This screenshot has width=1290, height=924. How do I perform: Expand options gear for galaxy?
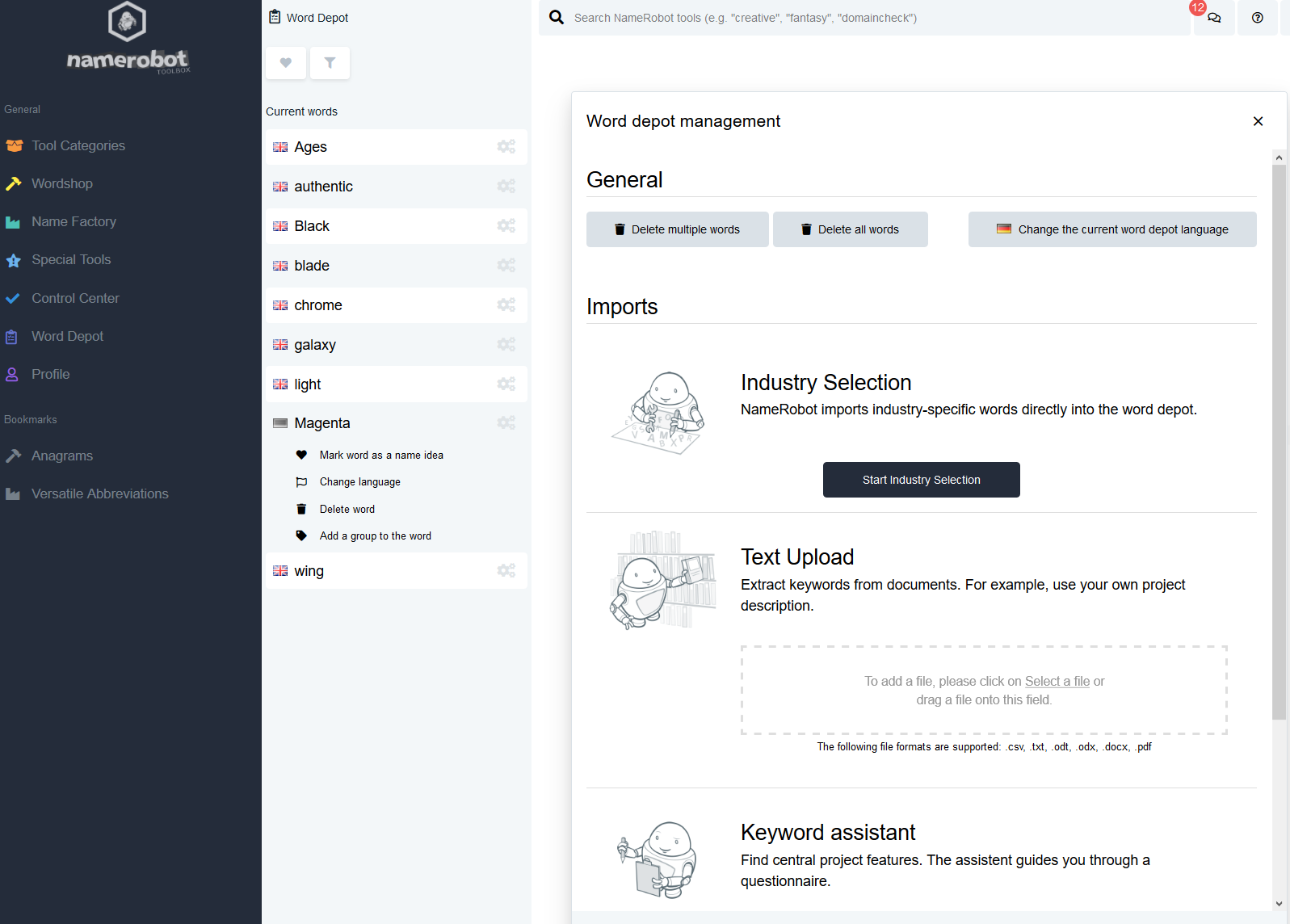pyautogui.click(x=506, y=344)
